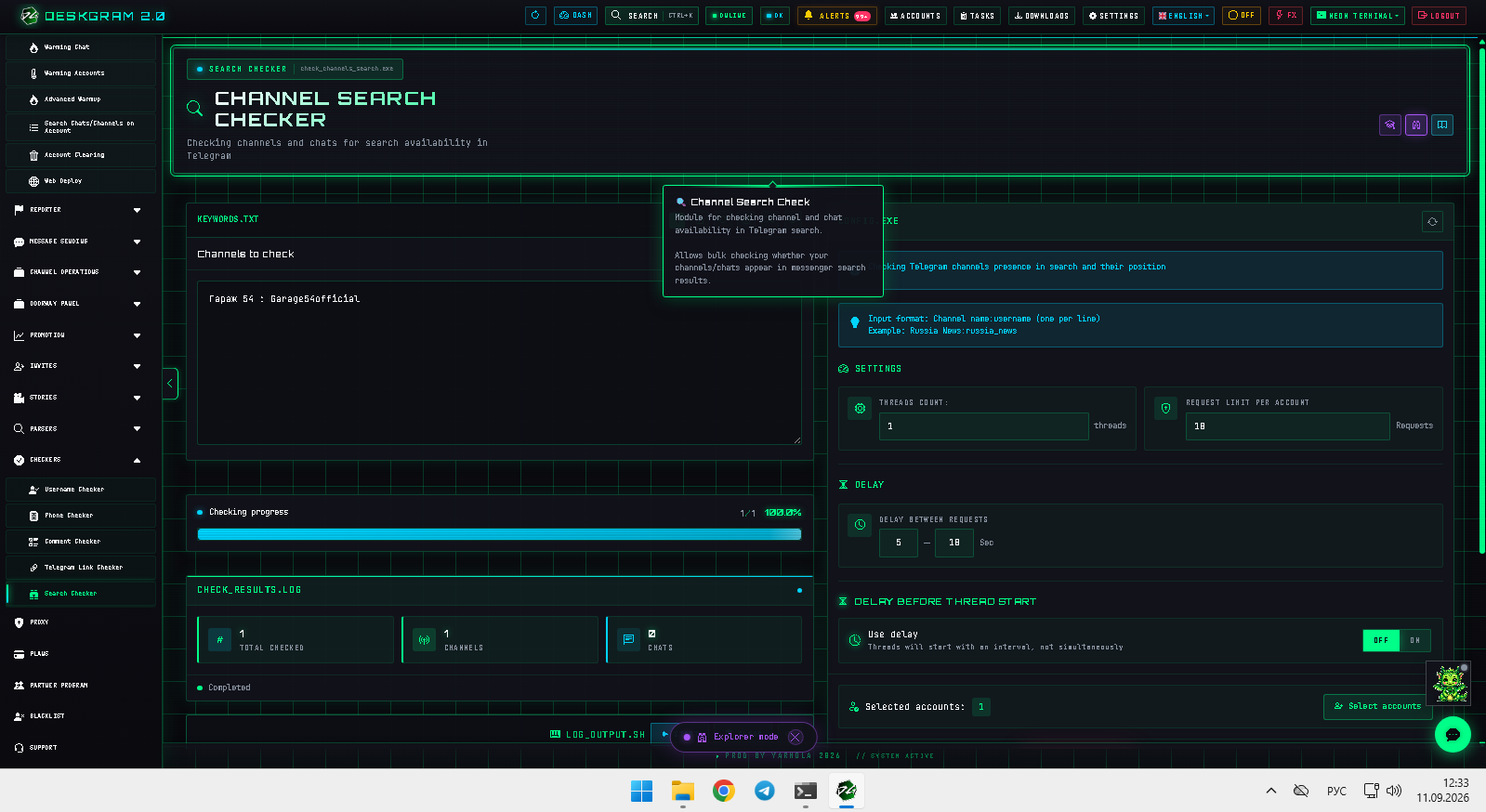Open Warming Chat in the sidebar
This screenshot has width=1486, height=812.
tap(81, 47)
